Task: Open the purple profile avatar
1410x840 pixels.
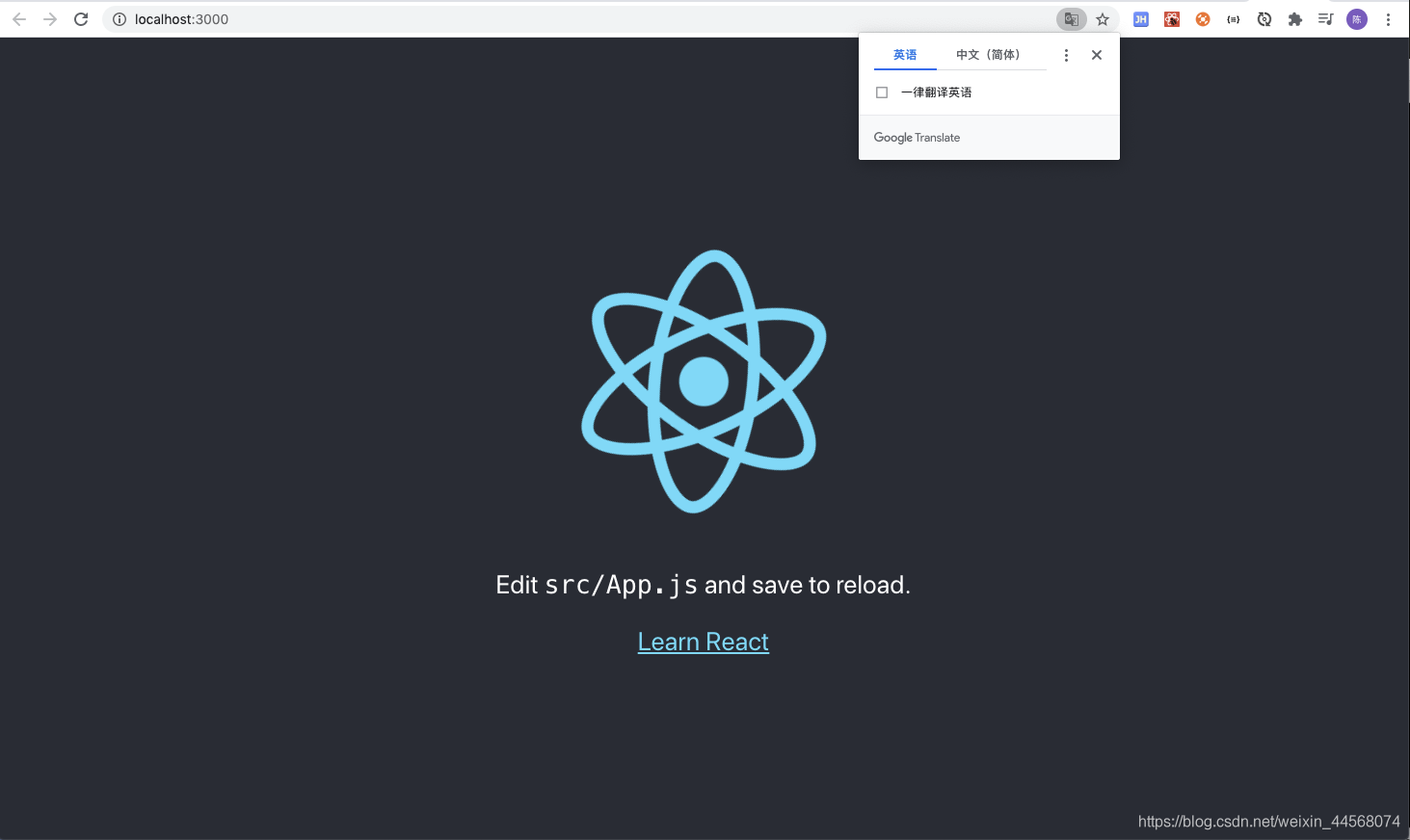Action: (1357, 19)
